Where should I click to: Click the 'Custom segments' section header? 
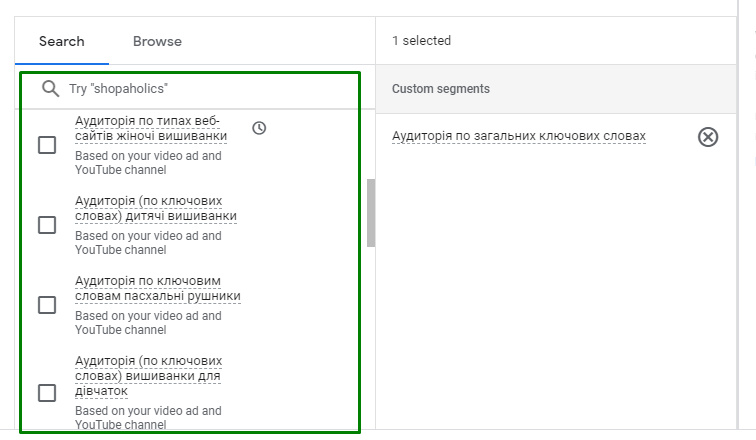point(440,89)
